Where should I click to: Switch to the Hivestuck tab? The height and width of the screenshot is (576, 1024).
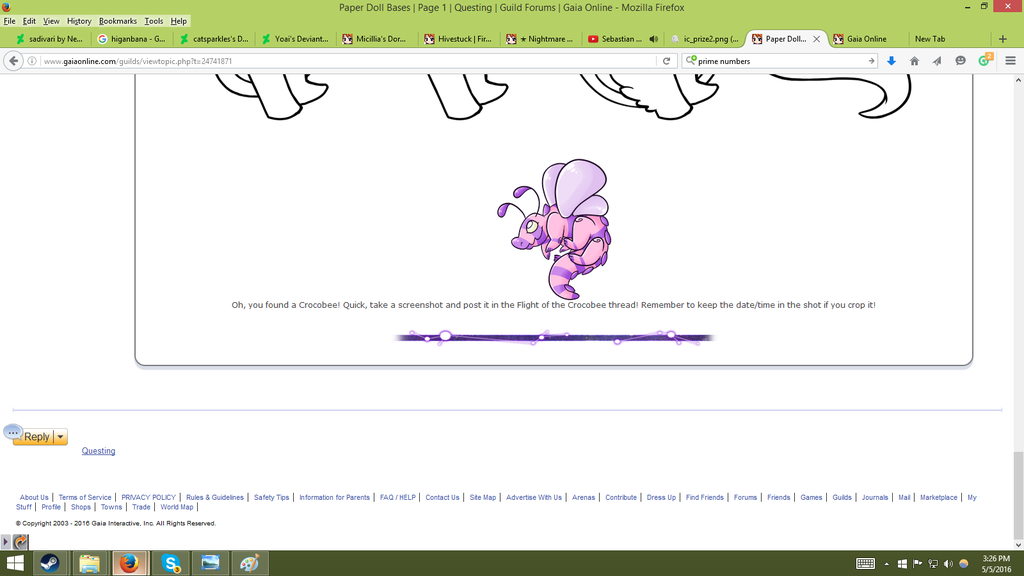(458, 39)
